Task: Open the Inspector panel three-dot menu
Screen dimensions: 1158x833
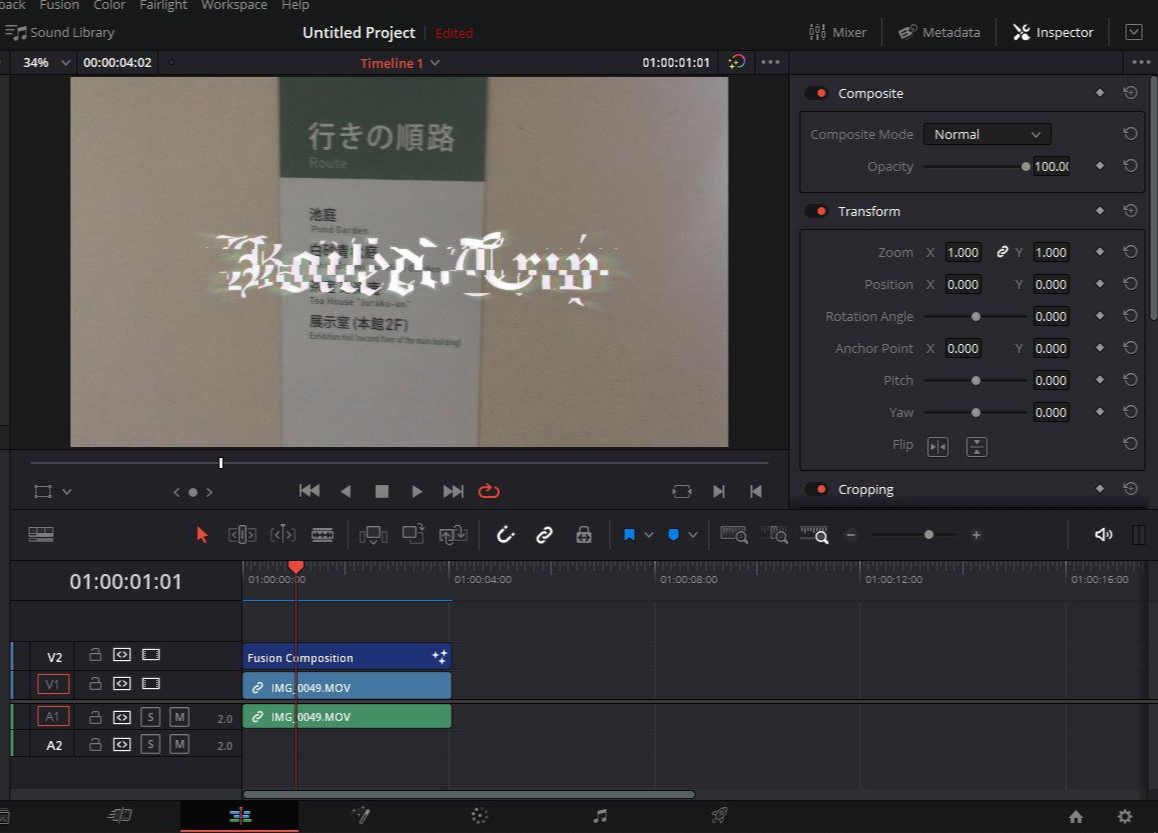Action: (x=1140, y=62)
